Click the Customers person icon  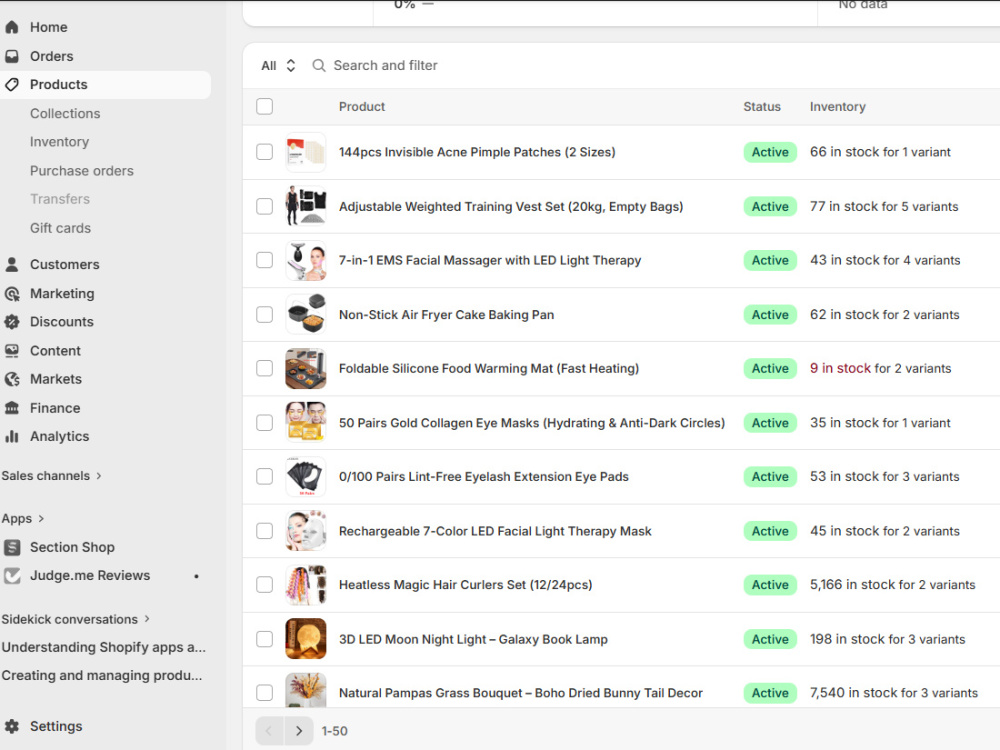tap(11, 265)
